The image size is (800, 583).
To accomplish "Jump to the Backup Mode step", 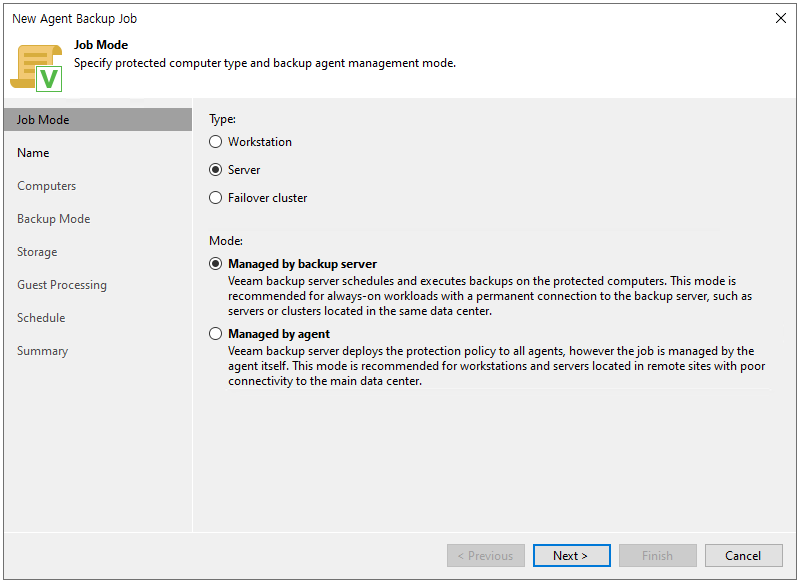I will pos(54,219).
